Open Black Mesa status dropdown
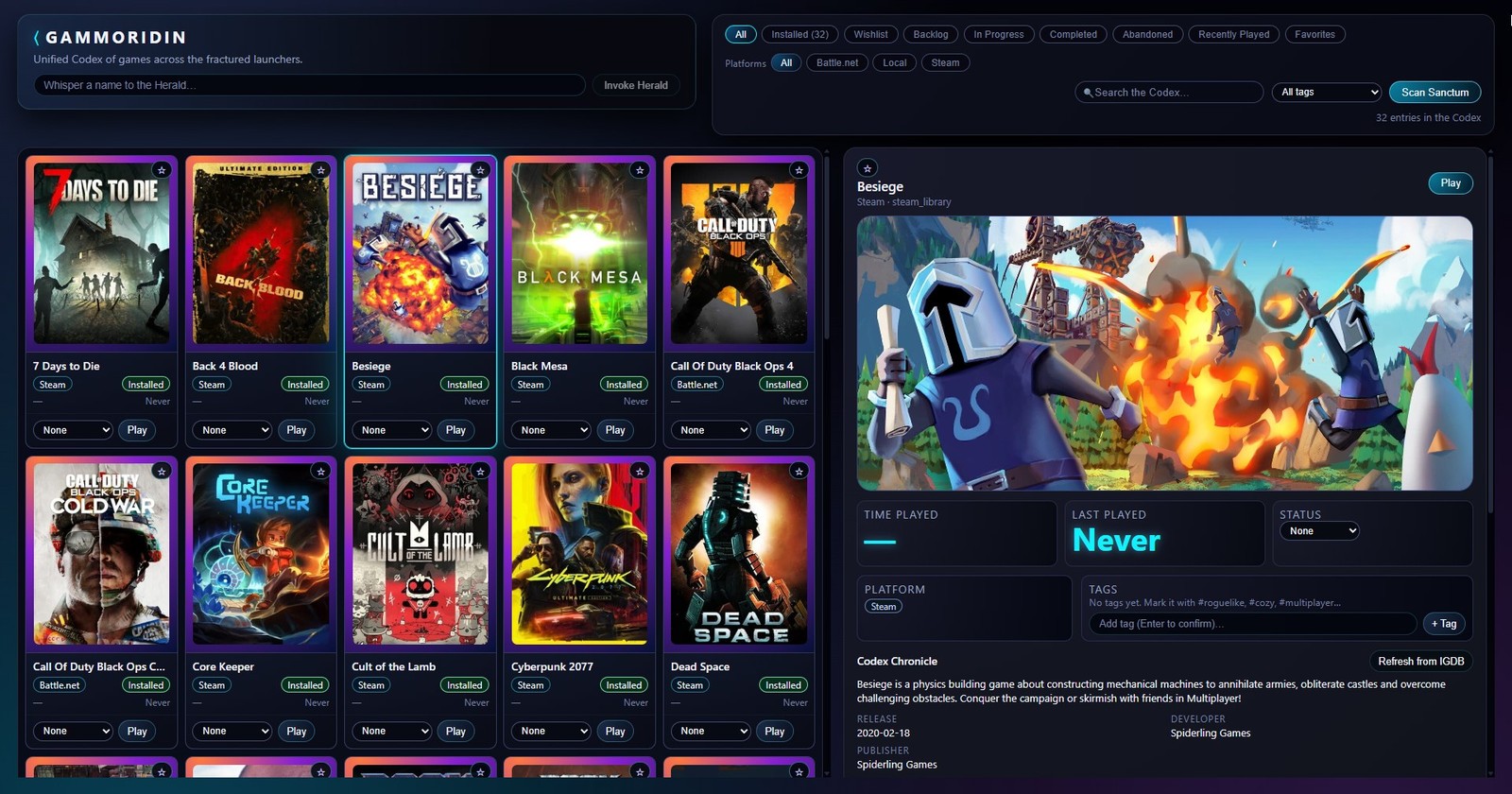The image size is (1512, 794). click(x=552, y=430)
